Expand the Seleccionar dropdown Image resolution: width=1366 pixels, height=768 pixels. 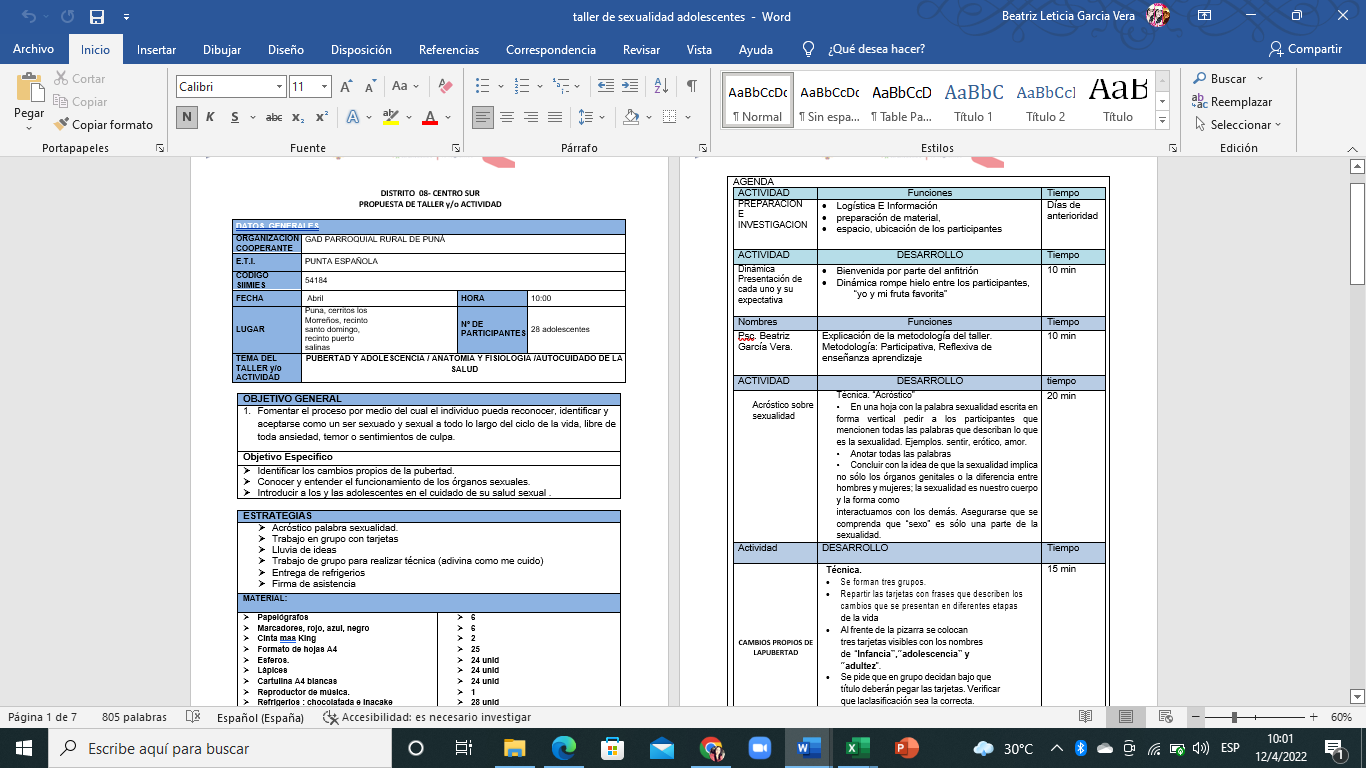[x=1239, y=125]
